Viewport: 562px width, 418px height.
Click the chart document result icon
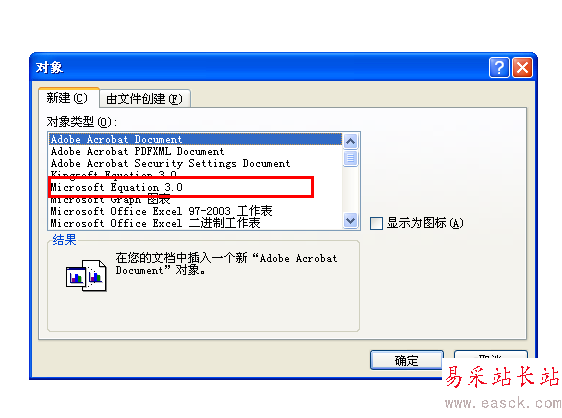coord(86,275)
